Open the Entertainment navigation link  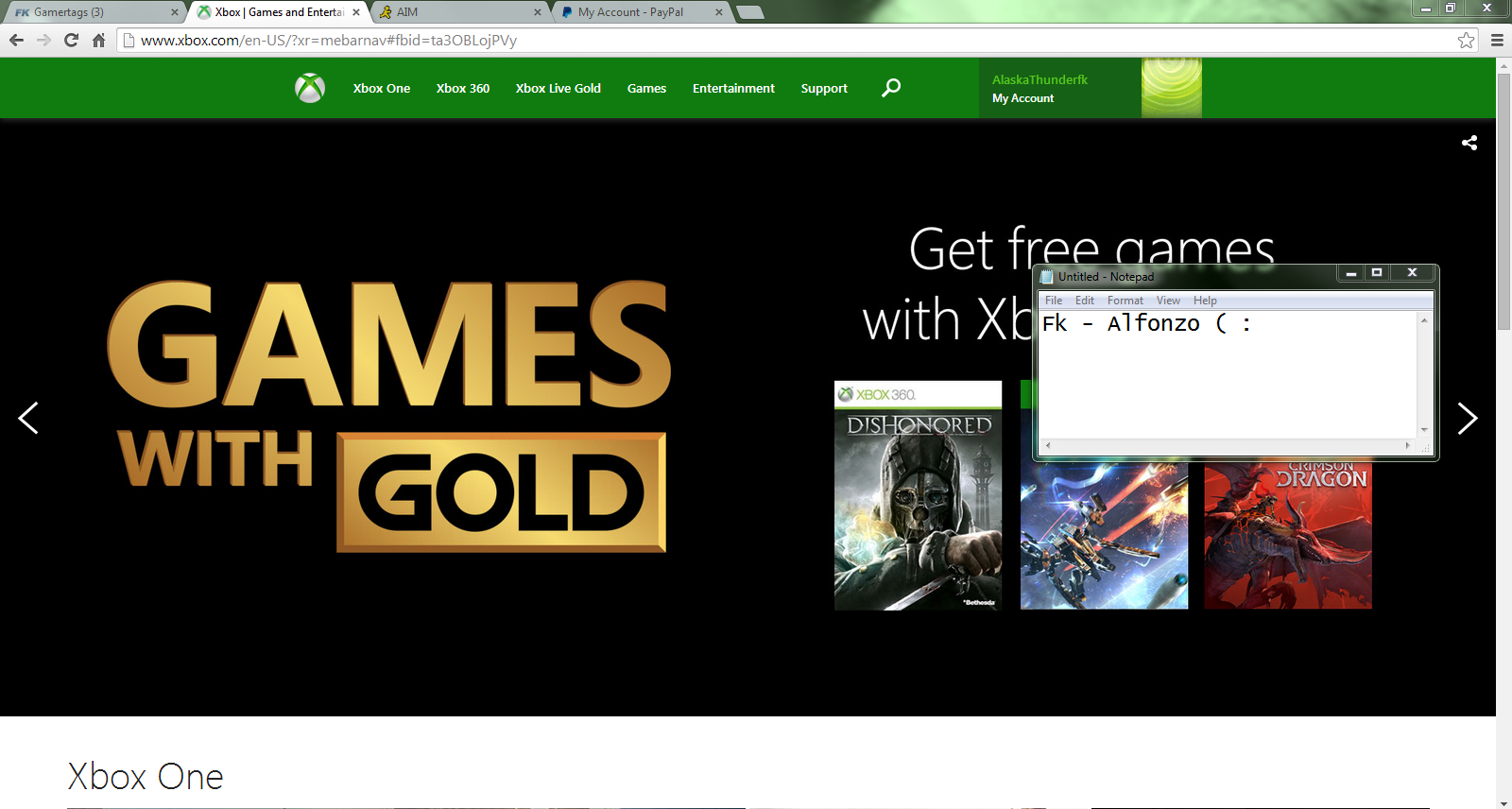(733, 88)
